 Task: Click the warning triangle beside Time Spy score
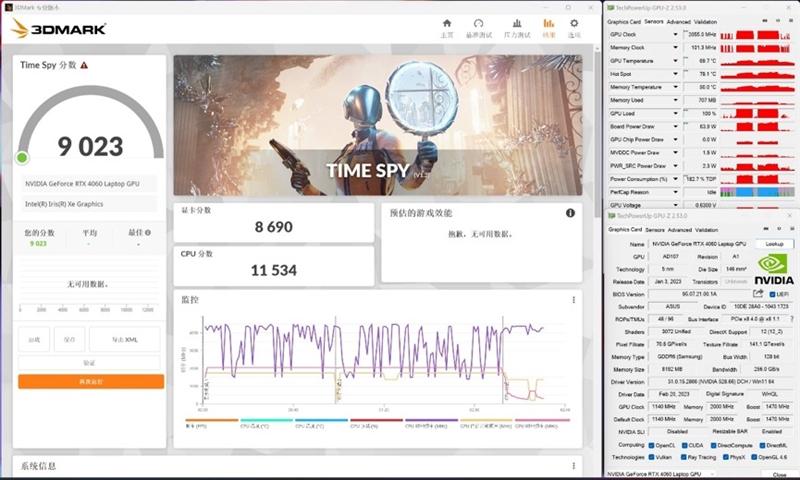84,65
